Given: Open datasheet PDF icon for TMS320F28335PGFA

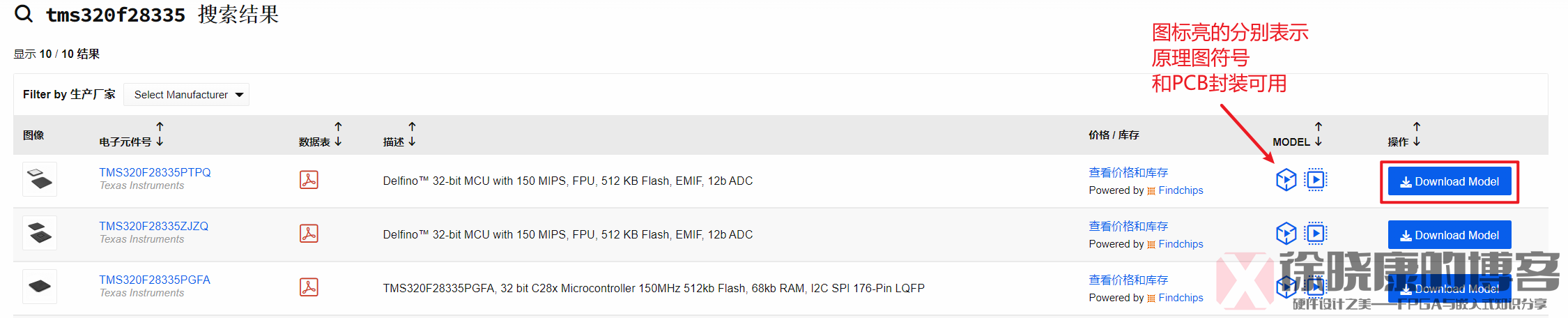Looking at the screenshot, I should (x=309, y=287).
